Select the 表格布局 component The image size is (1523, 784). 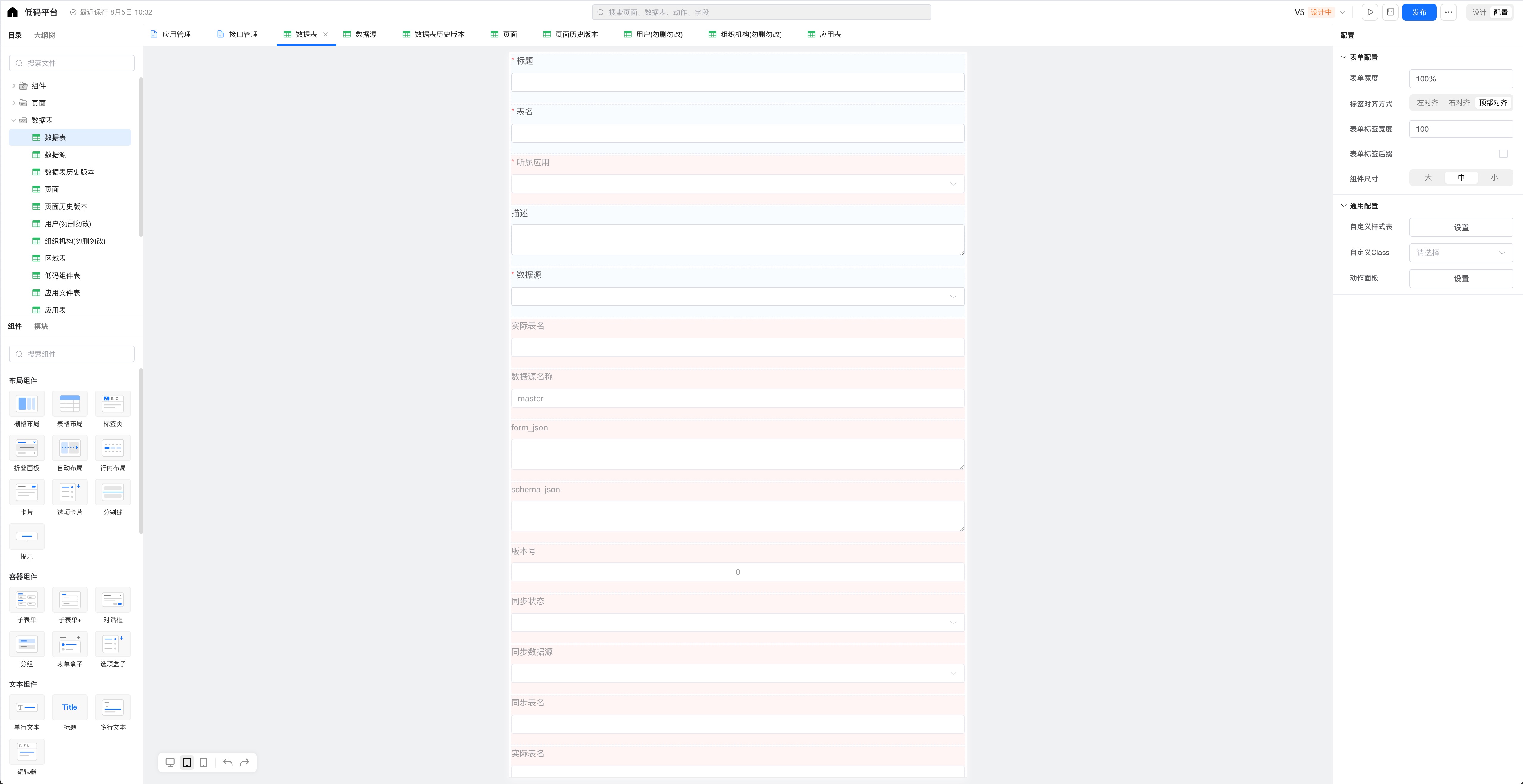pyautogui.click(x=70, y=409)
